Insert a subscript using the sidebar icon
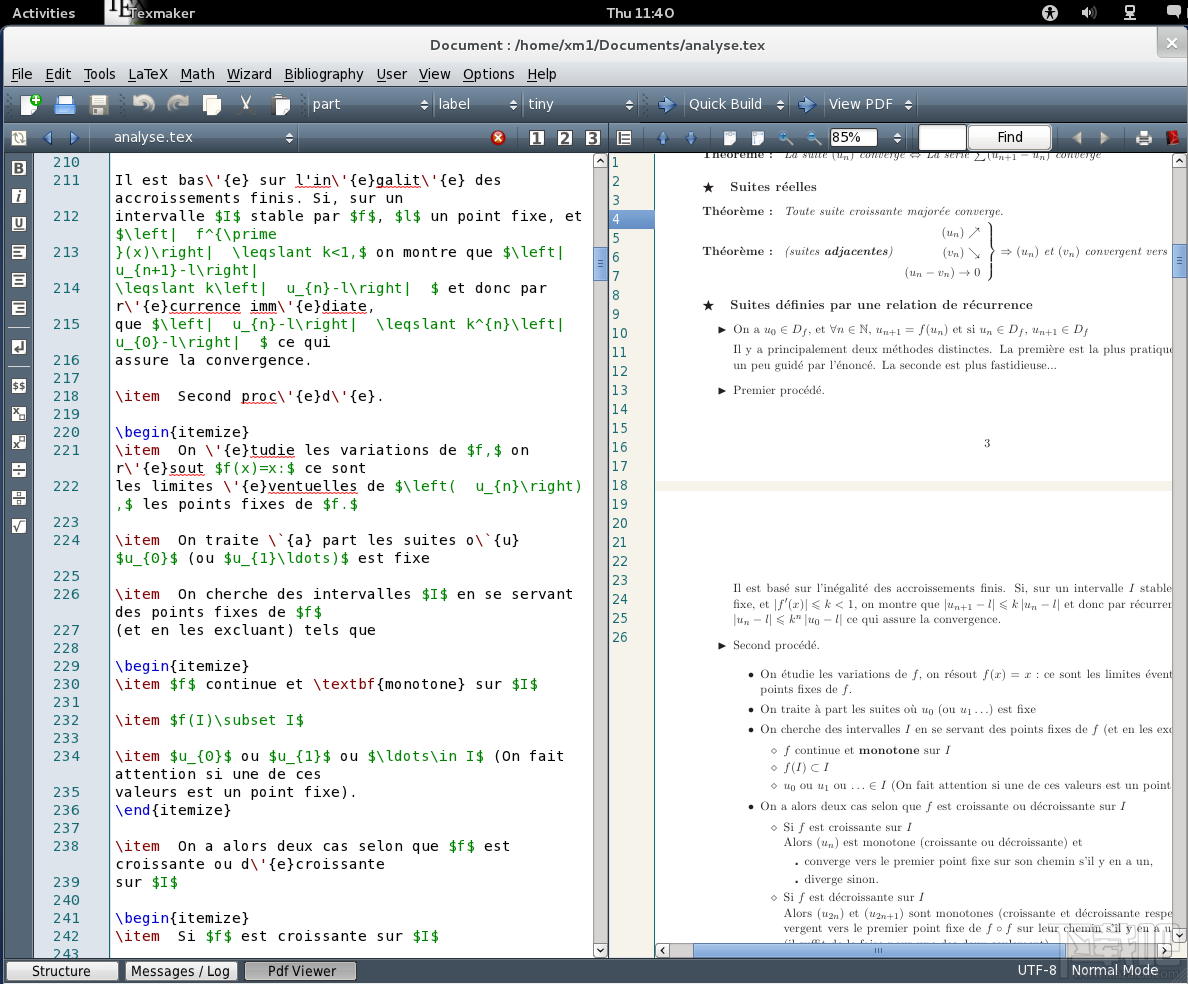1188x984 pixels. point(18,413)
